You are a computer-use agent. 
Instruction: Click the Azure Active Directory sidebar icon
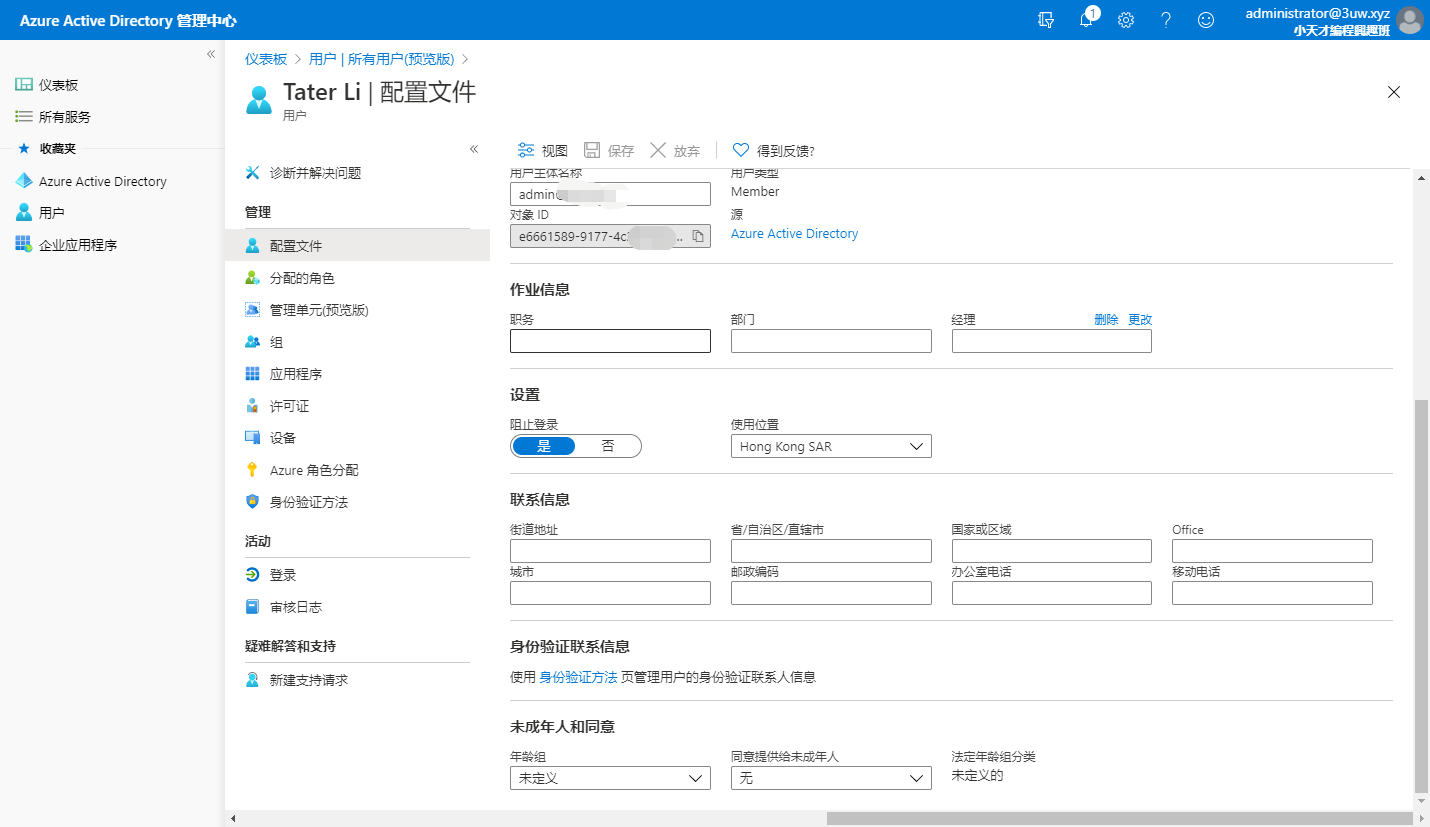[23, 181]
